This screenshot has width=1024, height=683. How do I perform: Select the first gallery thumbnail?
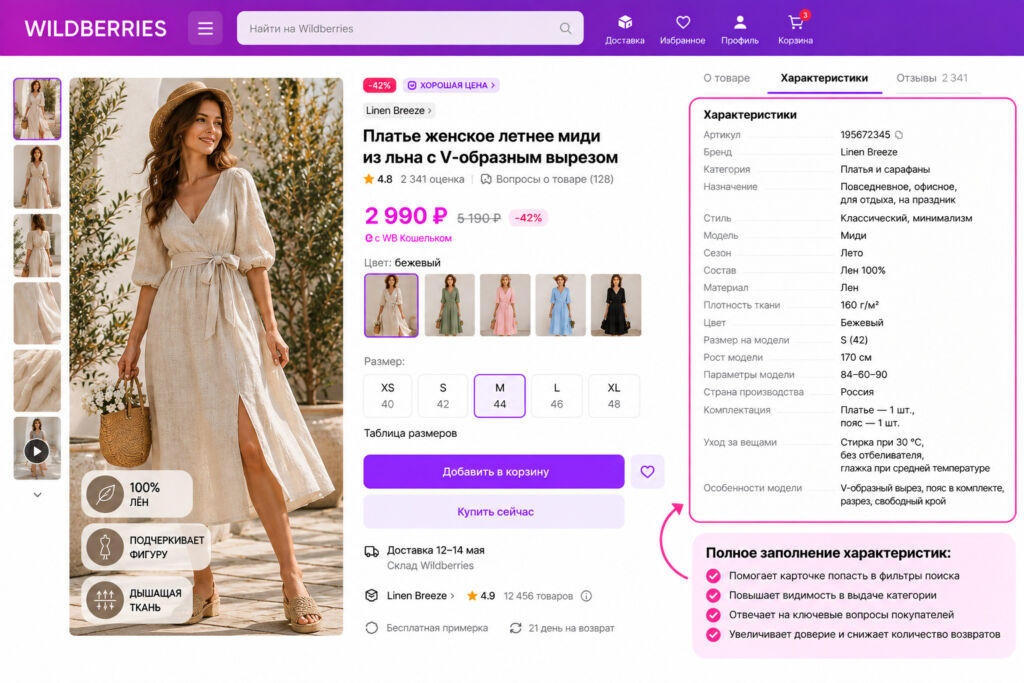pos(37,109)
